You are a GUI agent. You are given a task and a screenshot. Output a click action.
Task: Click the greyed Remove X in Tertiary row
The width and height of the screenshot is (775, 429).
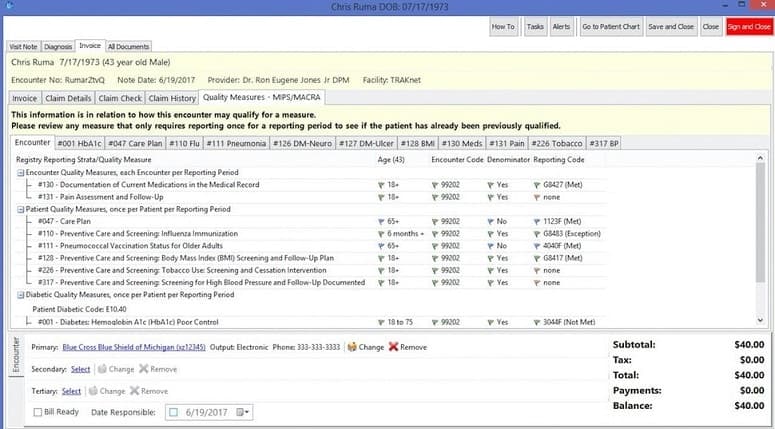click(134, 390)
